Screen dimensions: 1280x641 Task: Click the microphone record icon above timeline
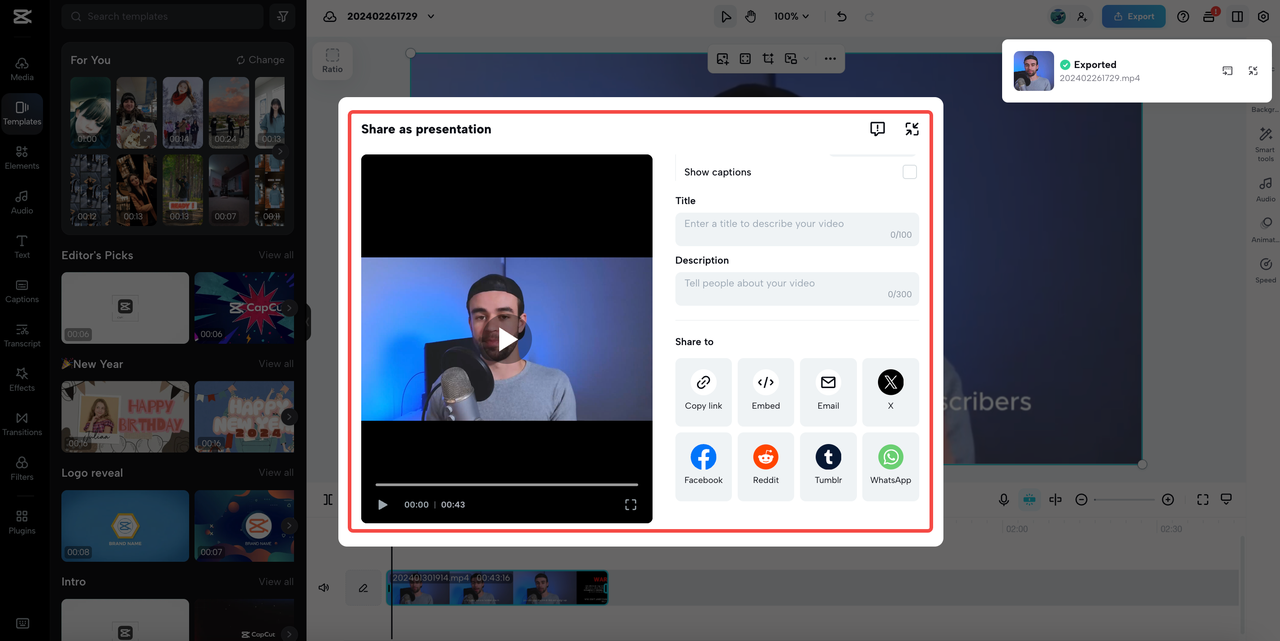point(1003,499)
